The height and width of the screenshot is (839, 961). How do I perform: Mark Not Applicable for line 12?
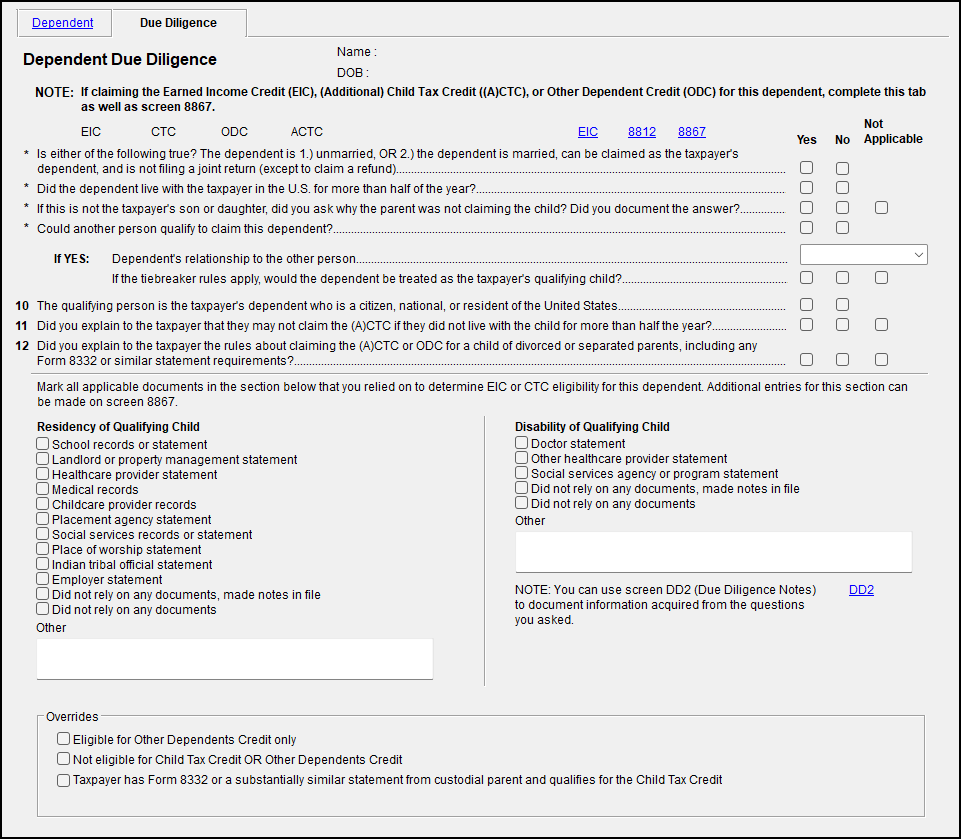[881, 360]
